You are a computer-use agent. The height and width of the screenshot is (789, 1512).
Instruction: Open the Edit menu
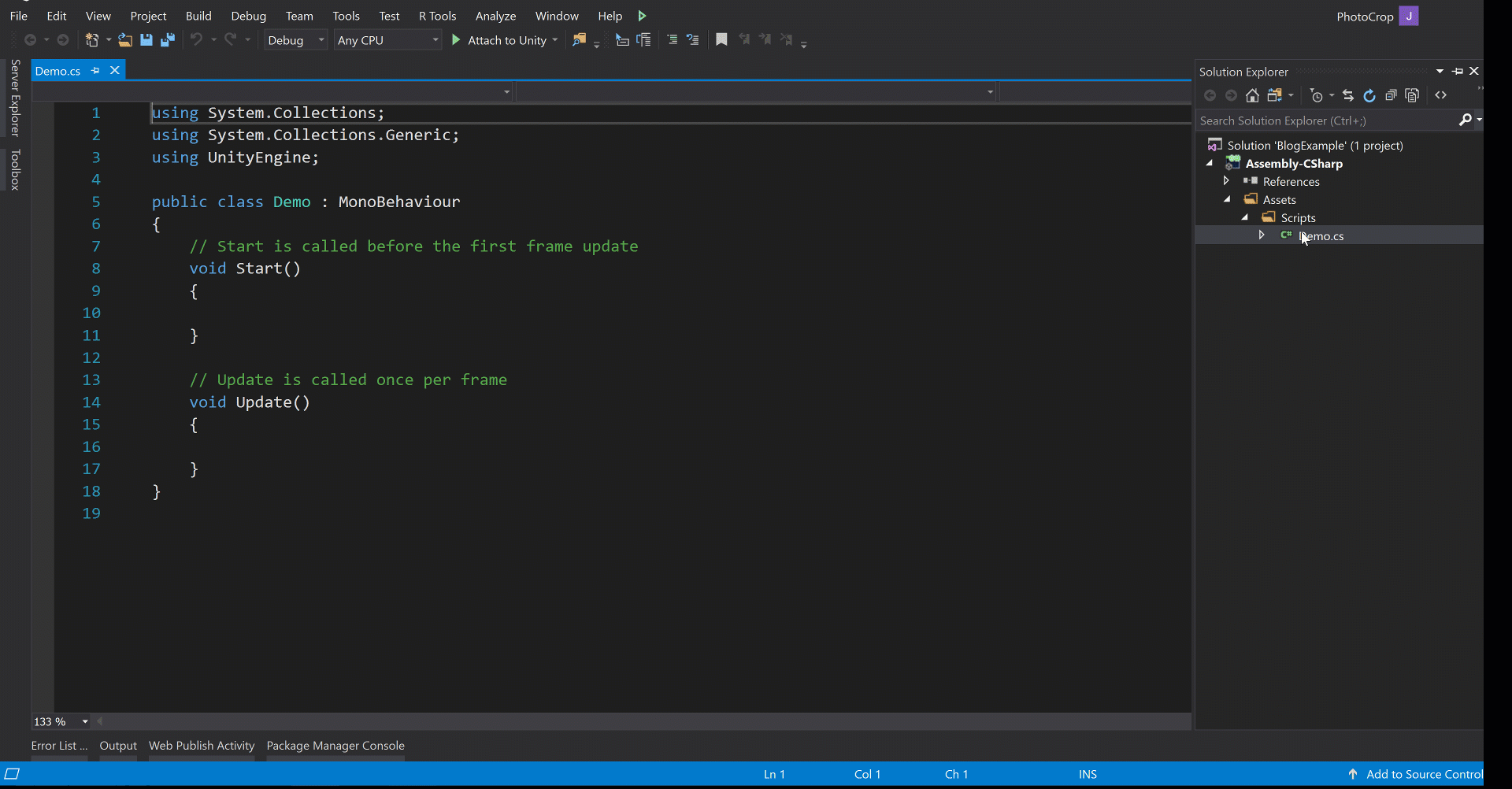pyautogui.click(x=57, y=16)
